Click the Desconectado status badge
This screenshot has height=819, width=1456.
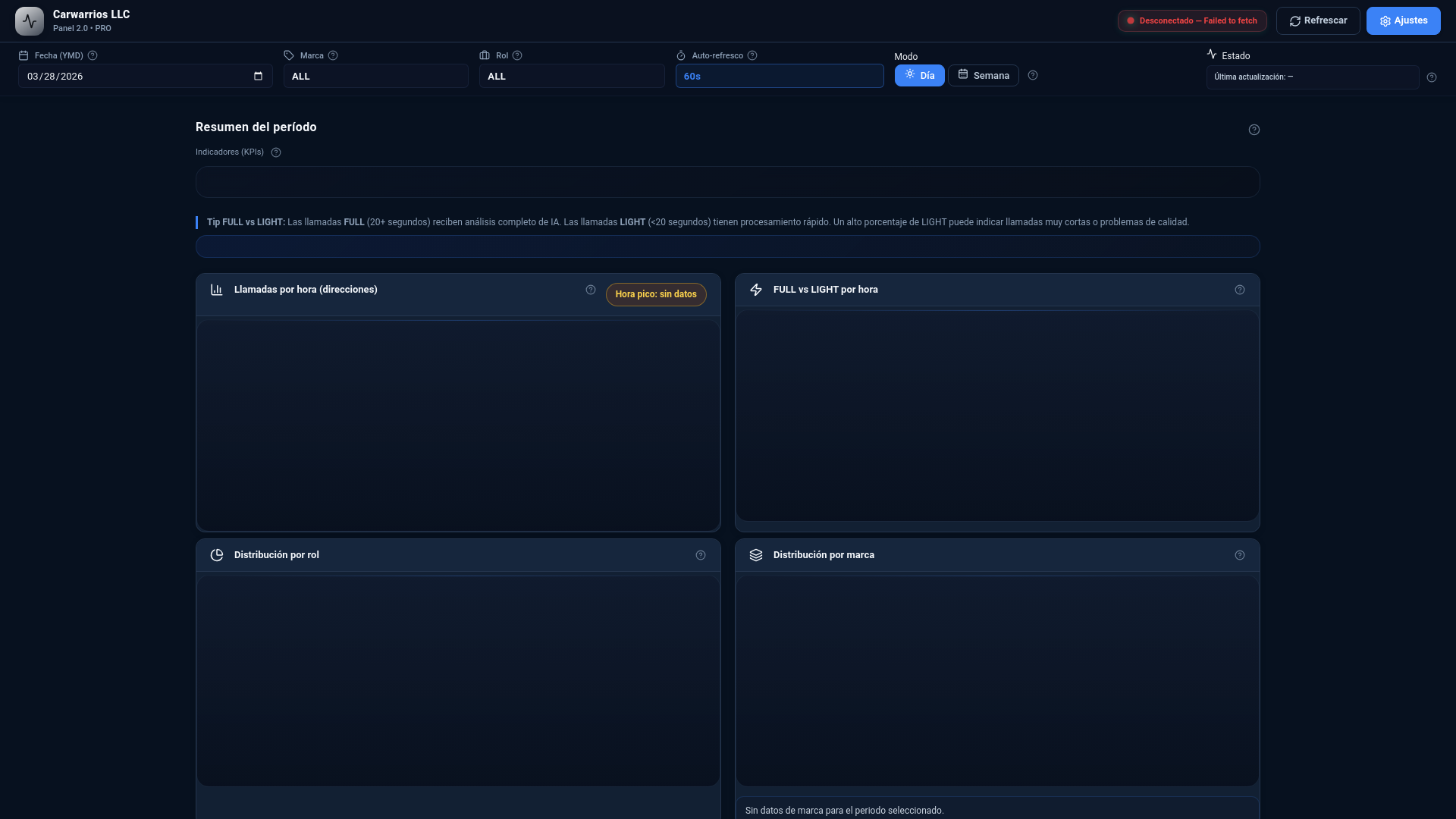1192,21
